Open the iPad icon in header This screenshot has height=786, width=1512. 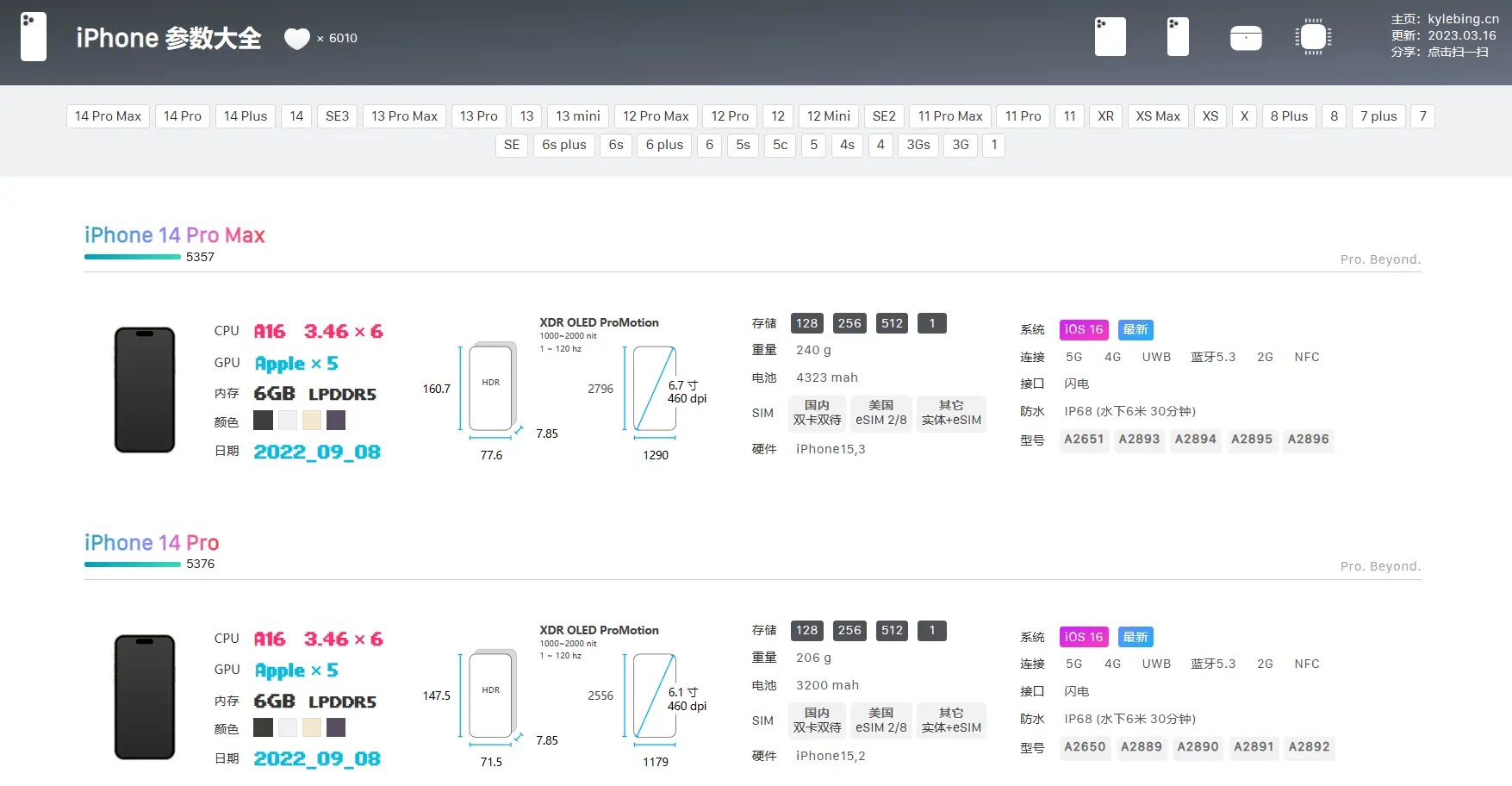(x=1110, y=37)
